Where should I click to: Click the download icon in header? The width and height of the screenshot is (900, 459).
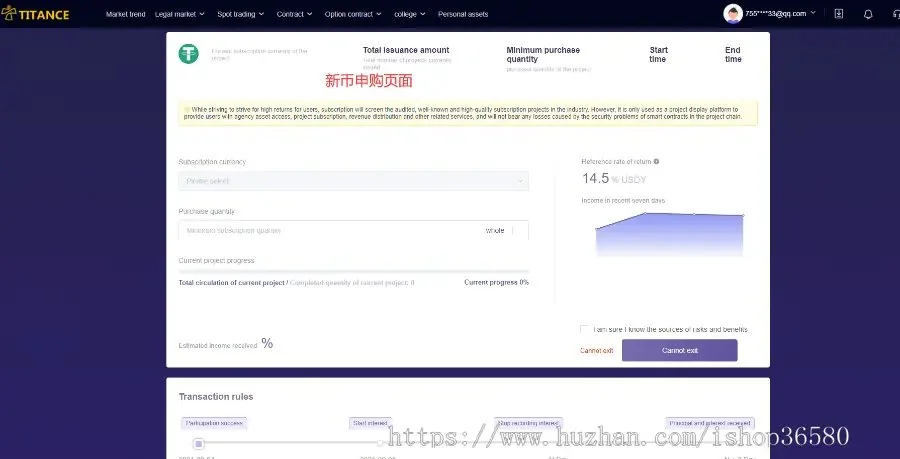[x=839, y=14]
